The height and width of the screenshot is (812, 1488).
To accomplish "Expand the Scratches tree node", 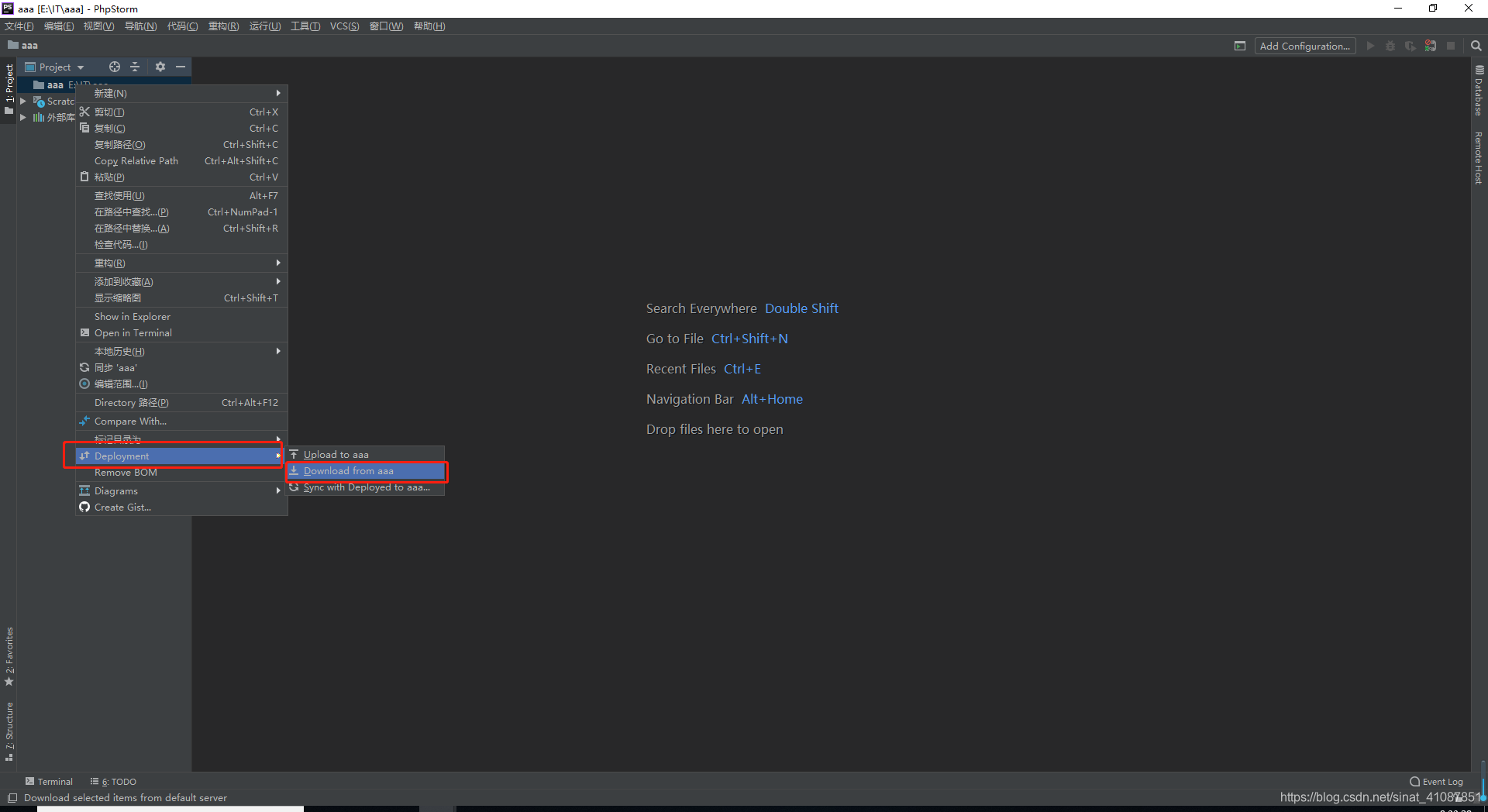I will tap(23, 101).
